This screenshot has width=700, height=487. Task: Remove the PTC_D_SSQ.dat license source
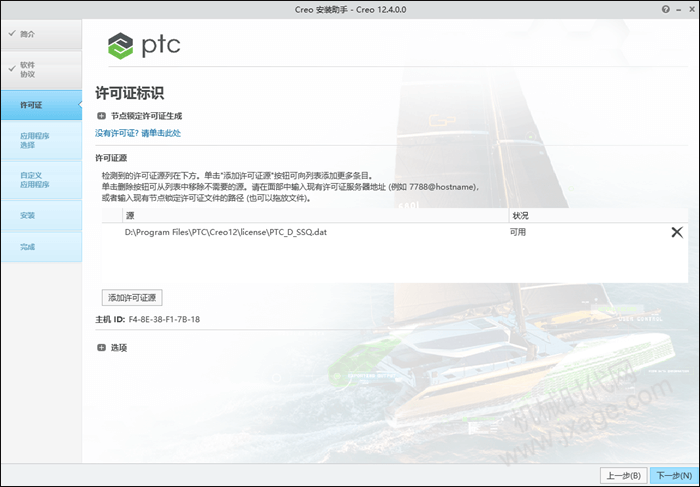[x=677, y=232]
